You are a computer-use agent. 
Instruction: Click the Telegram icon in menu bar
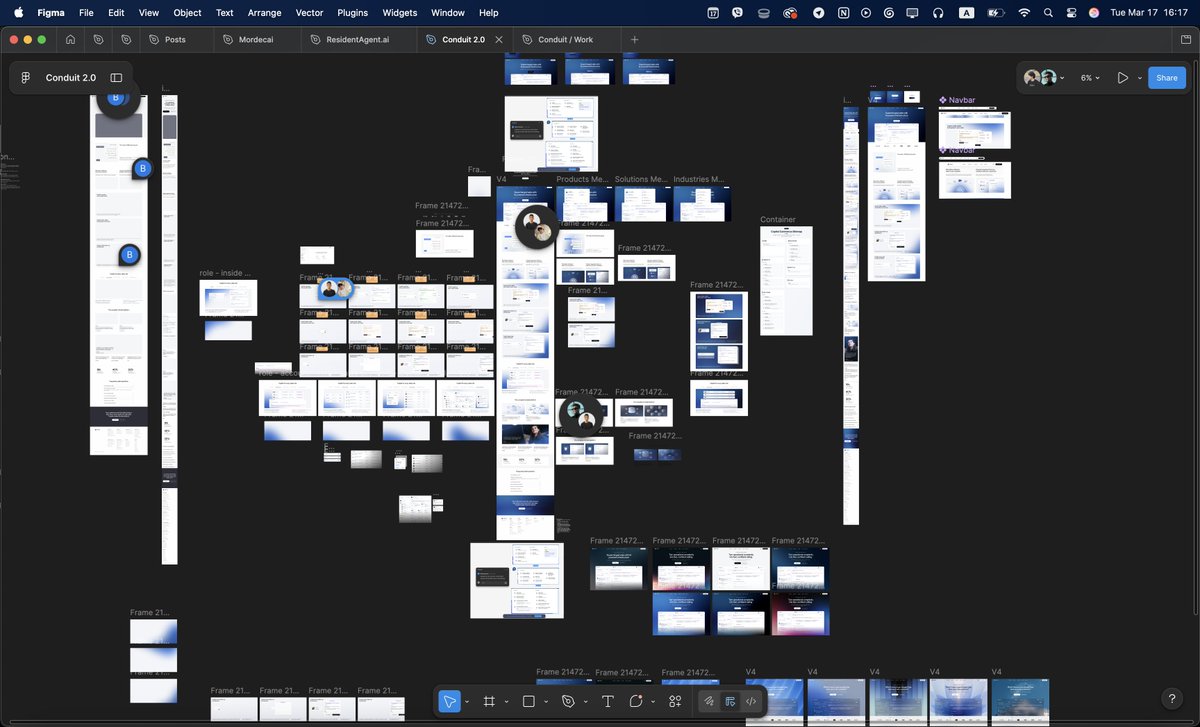[818, 13]
